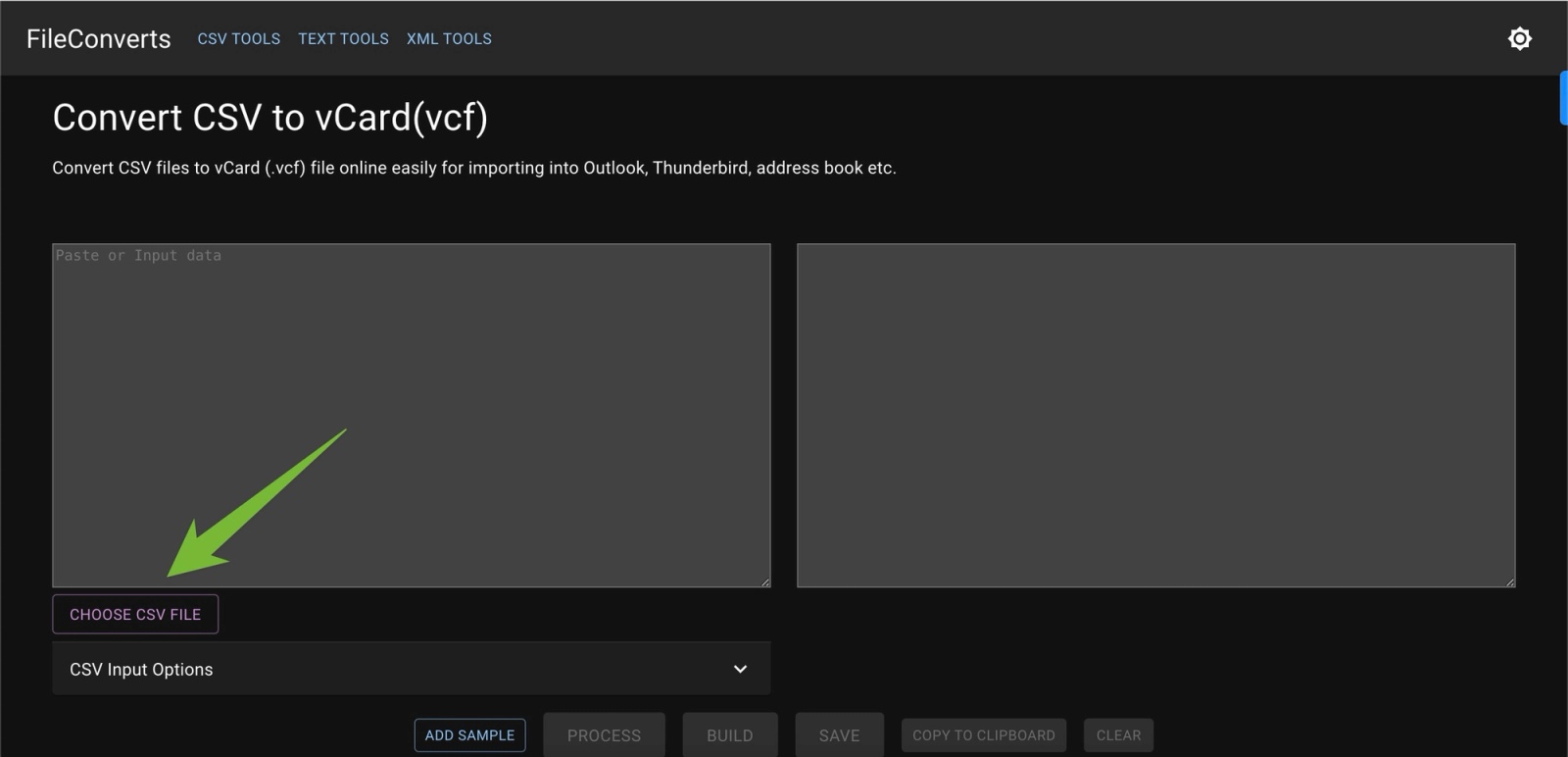Grab the output textarea resize handle
This screenshot has width=1568, height=757.
click(x=1510, y=582)
